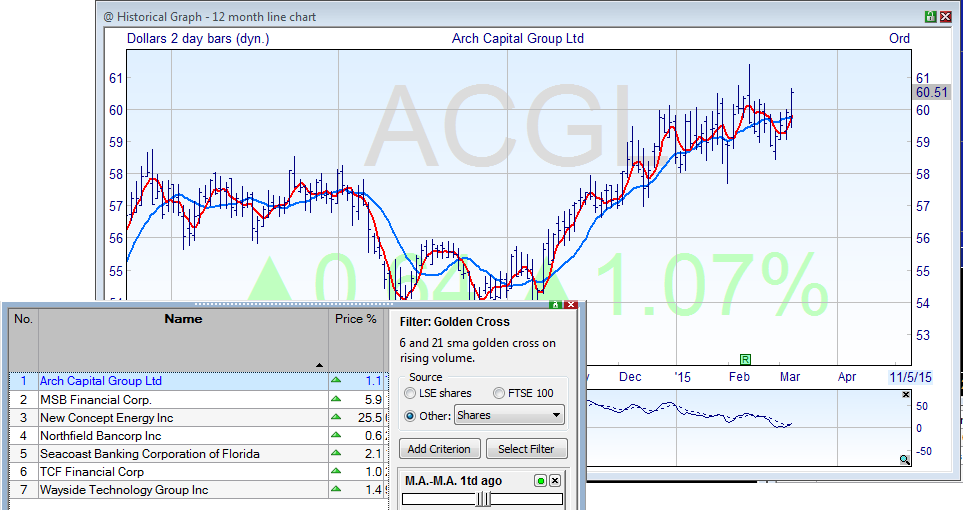This screenshot has width=963, height=510.
Task: Click the 25.5 price percent cell
Action: point(370,418)
